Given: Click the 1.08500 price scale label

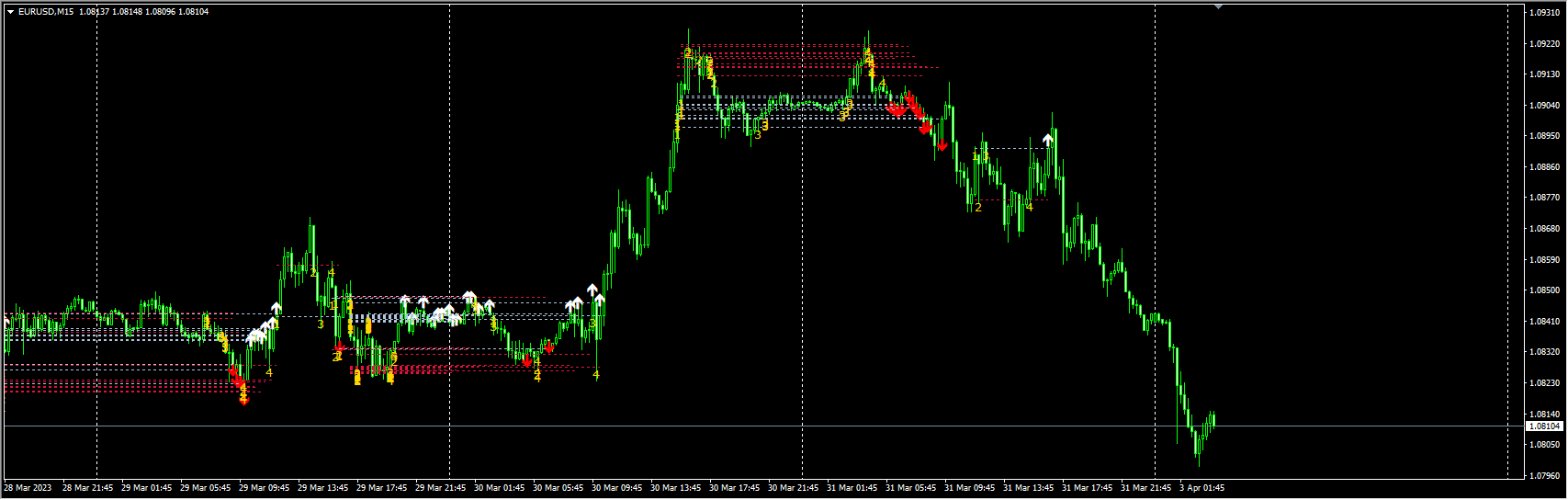Looking at the screenshot, I should pos(1545,290).
